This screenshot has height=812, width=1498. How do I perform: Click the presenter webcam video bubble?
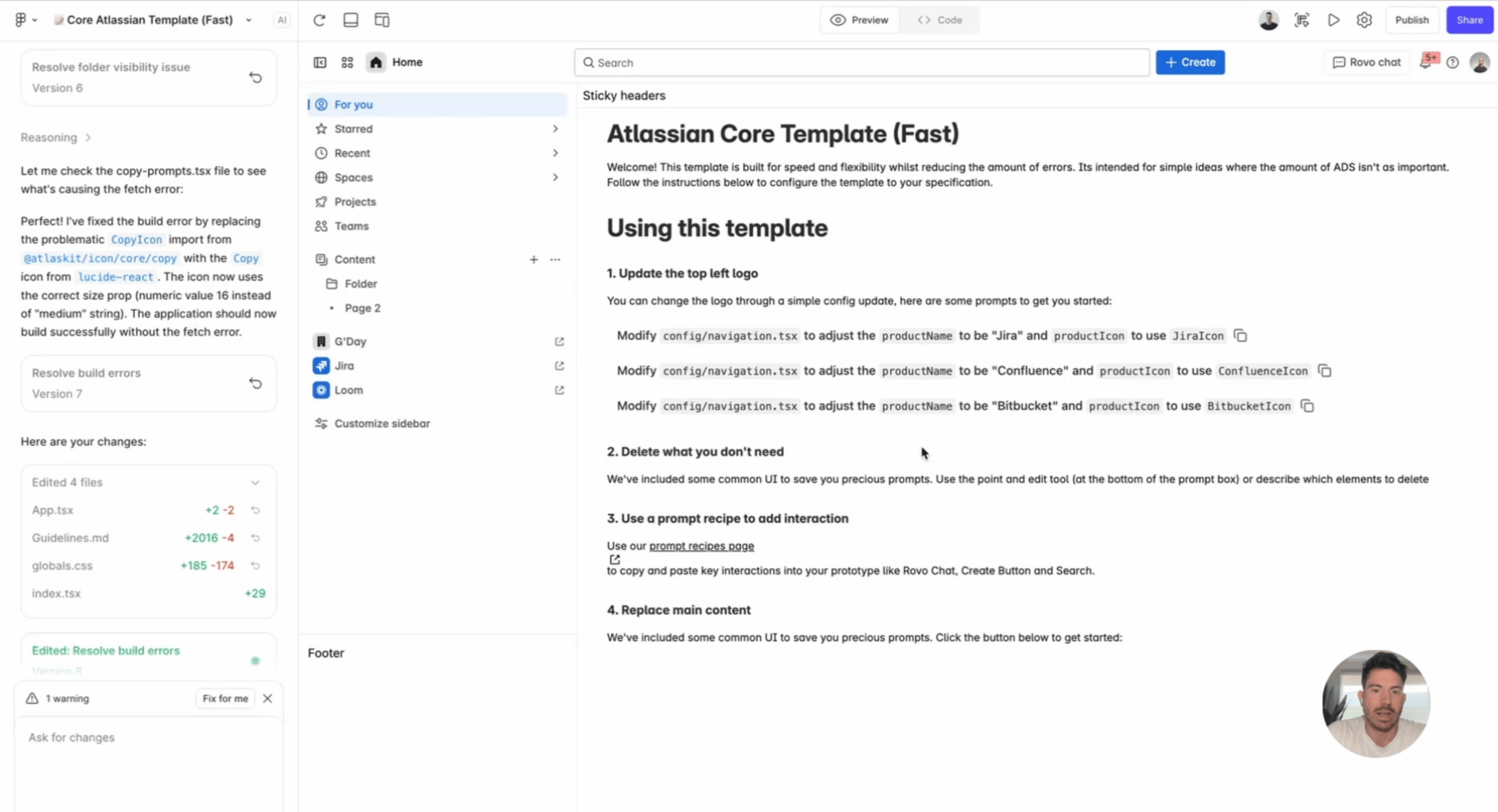1376,704
